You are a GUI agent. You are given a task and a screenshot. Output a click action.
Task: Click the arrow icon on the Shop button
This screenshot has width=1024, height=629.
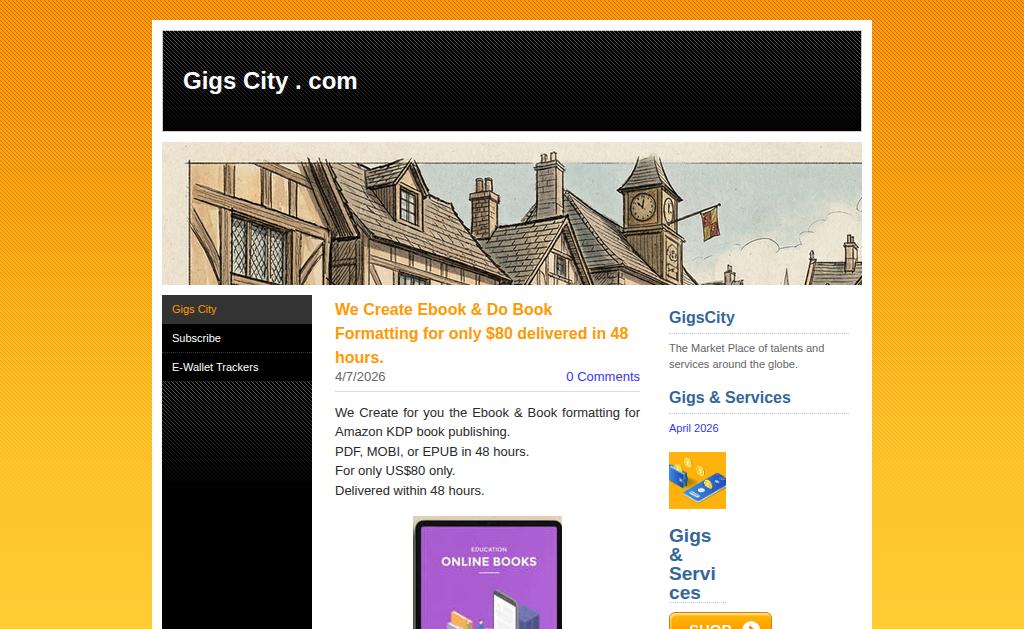tap(751, 625)
